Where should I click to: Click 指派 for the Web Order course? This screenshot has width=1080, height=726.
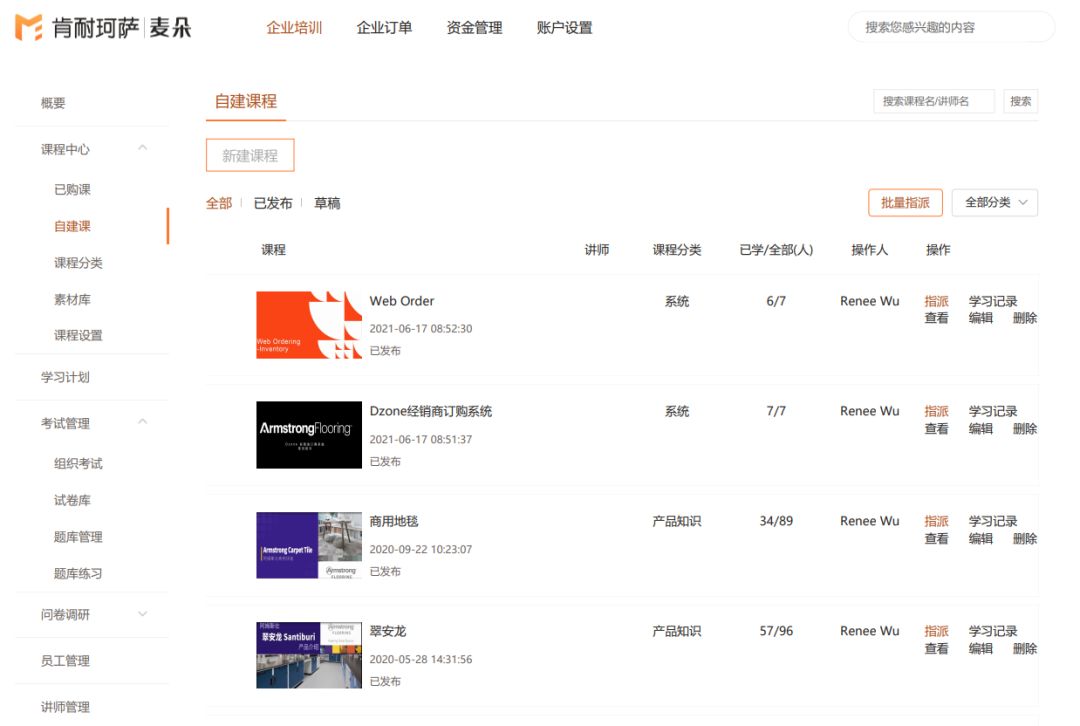tap(936, 301)
